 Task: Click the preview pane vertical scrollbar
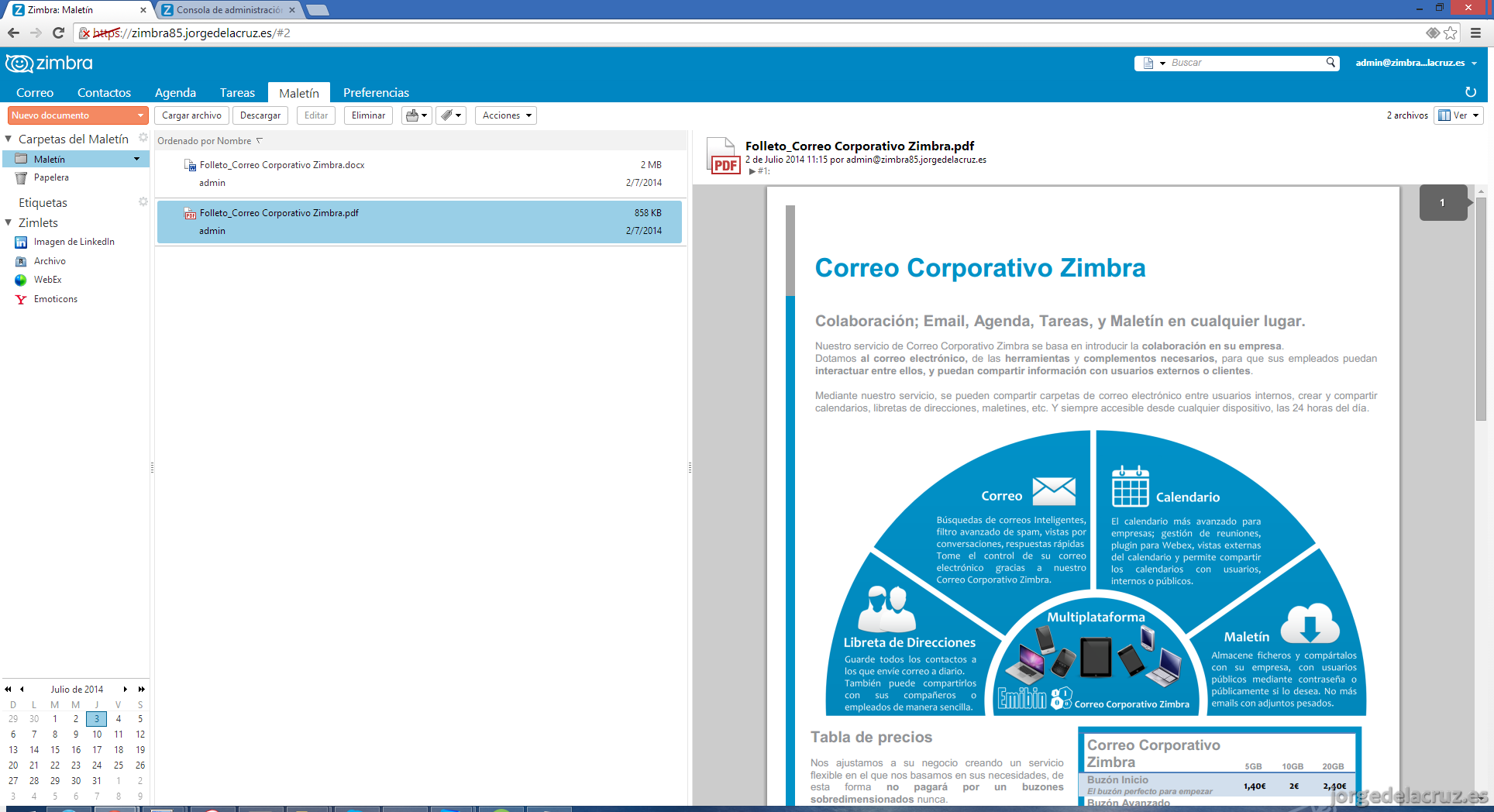[1481, 310]
